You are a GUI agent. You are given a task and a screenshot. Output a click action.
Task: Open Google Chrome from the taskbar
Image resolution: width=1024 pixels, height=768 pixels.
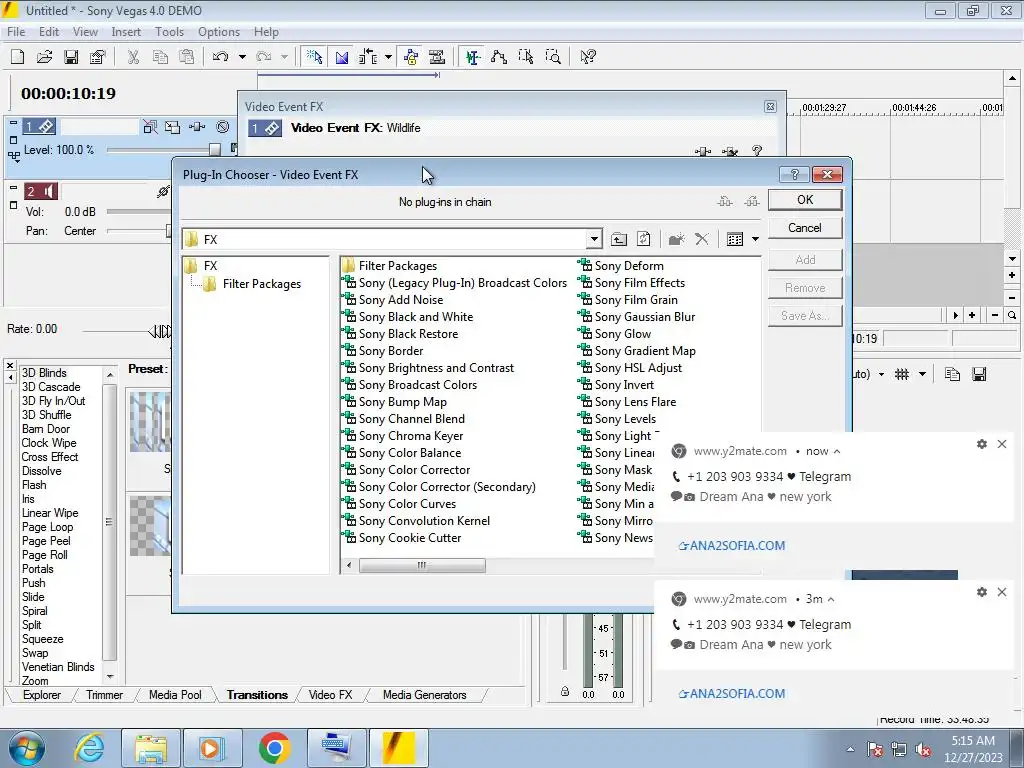point(274,748)
